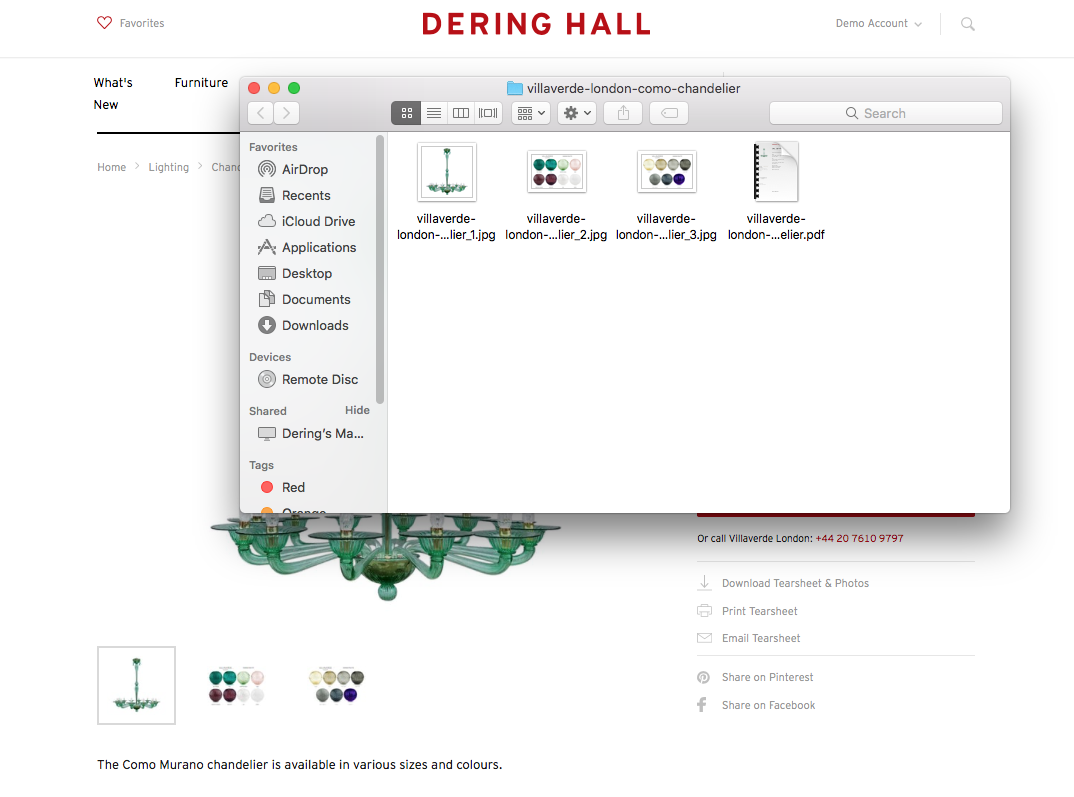
Task: Maximize the Finder window
Action: click(294, 88)
